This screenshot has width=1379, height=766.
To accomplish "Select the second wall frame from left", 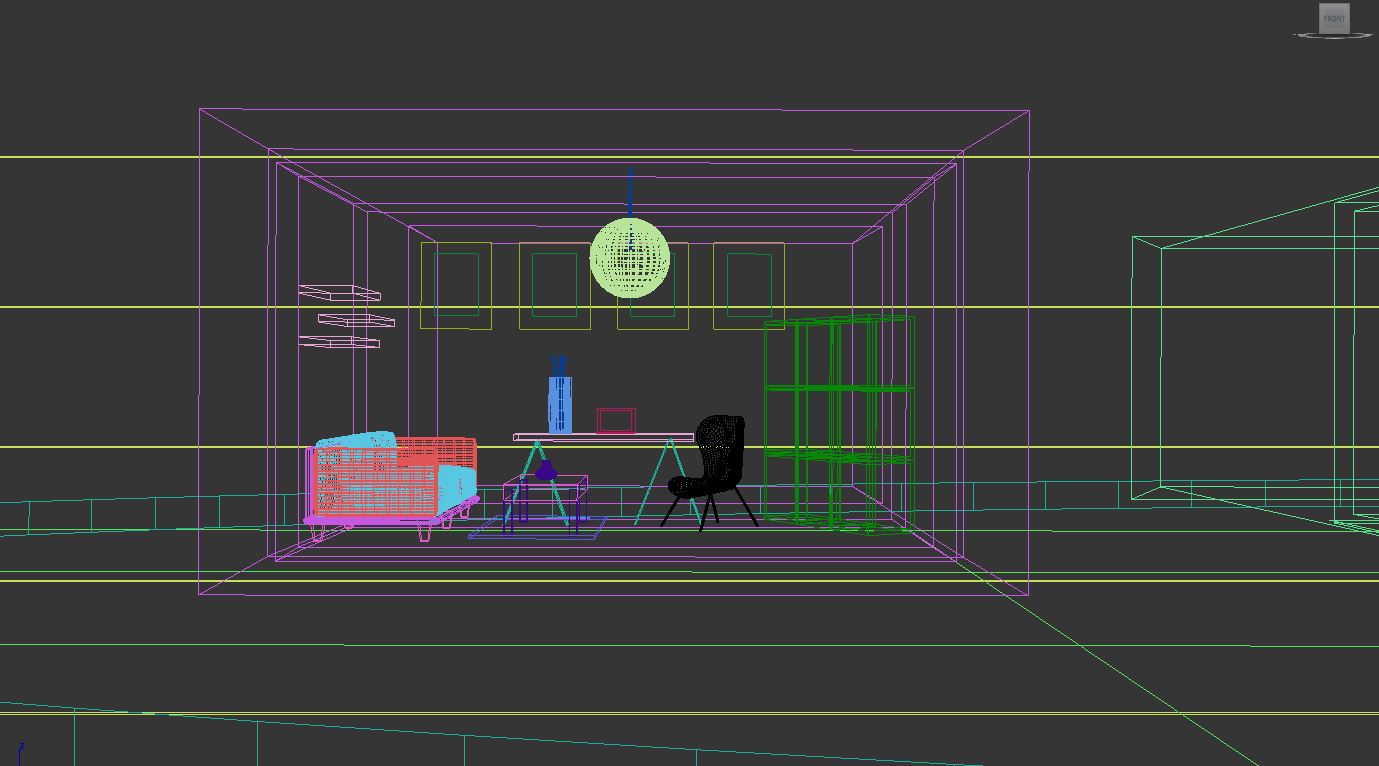I will click(554, 286).
